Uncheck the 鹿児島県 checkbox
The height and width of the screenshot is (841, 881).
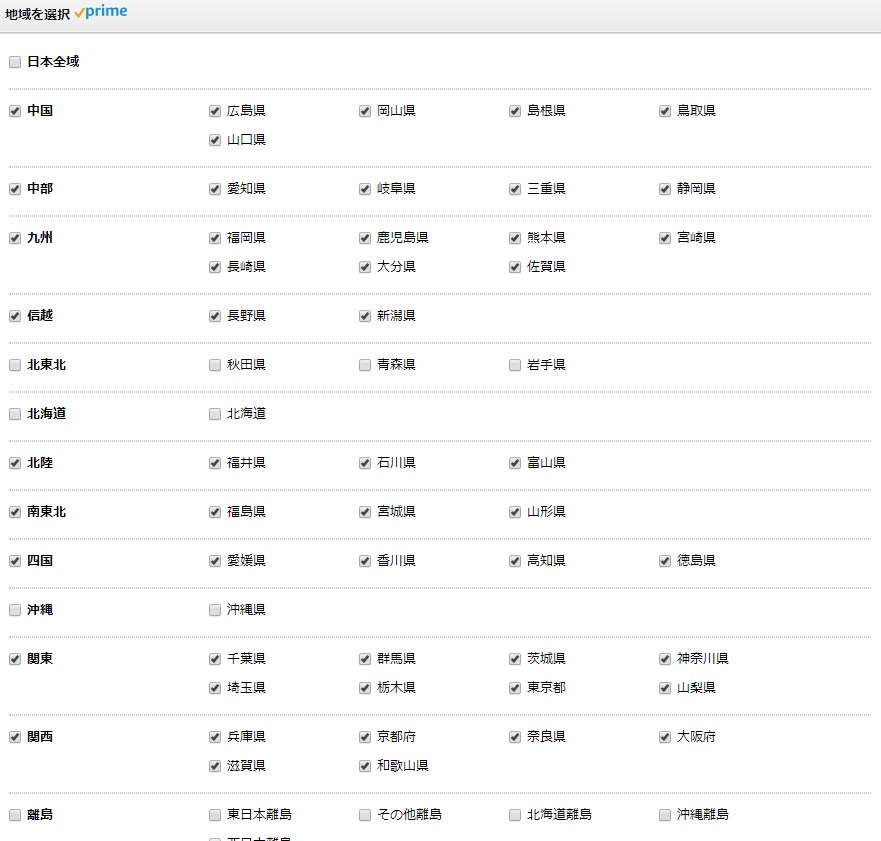coord(365,238)
